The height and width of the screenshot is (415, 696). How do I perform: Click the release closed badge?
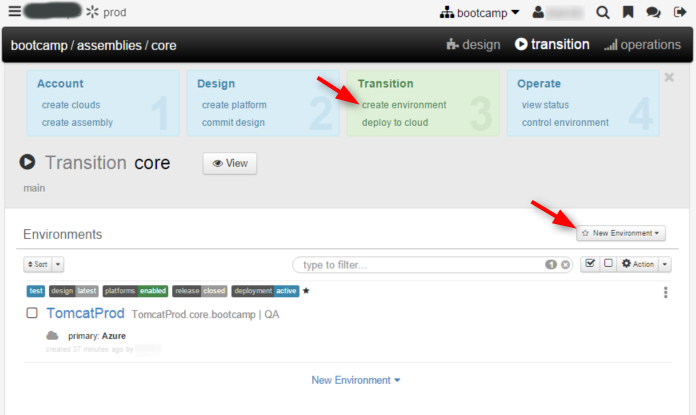click(200, 291)
